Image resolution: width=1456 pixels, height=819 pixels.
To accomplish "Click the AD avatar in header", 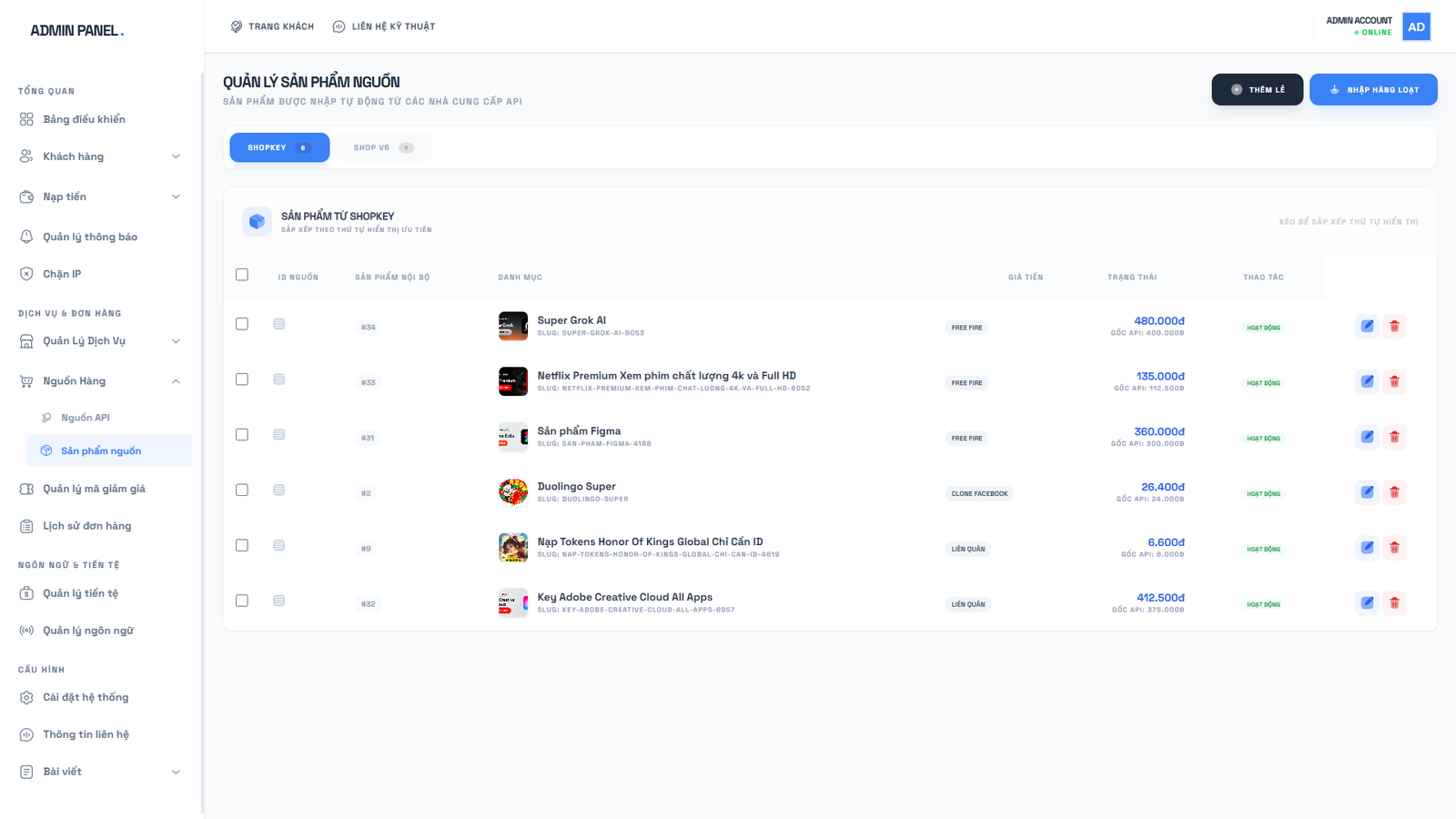I will coord(1416,26).
